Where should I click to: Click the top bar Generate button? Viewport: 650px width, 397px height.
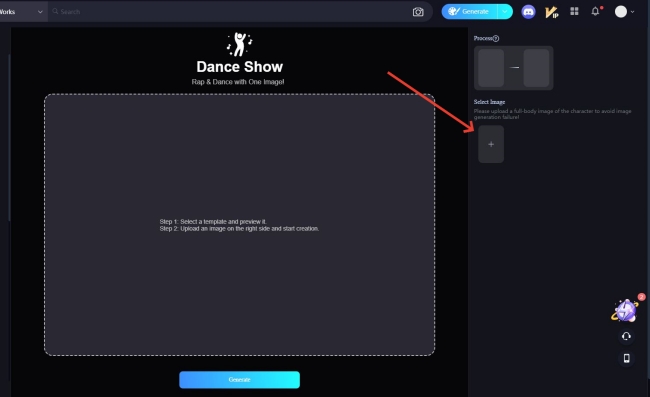pos(469,12)
